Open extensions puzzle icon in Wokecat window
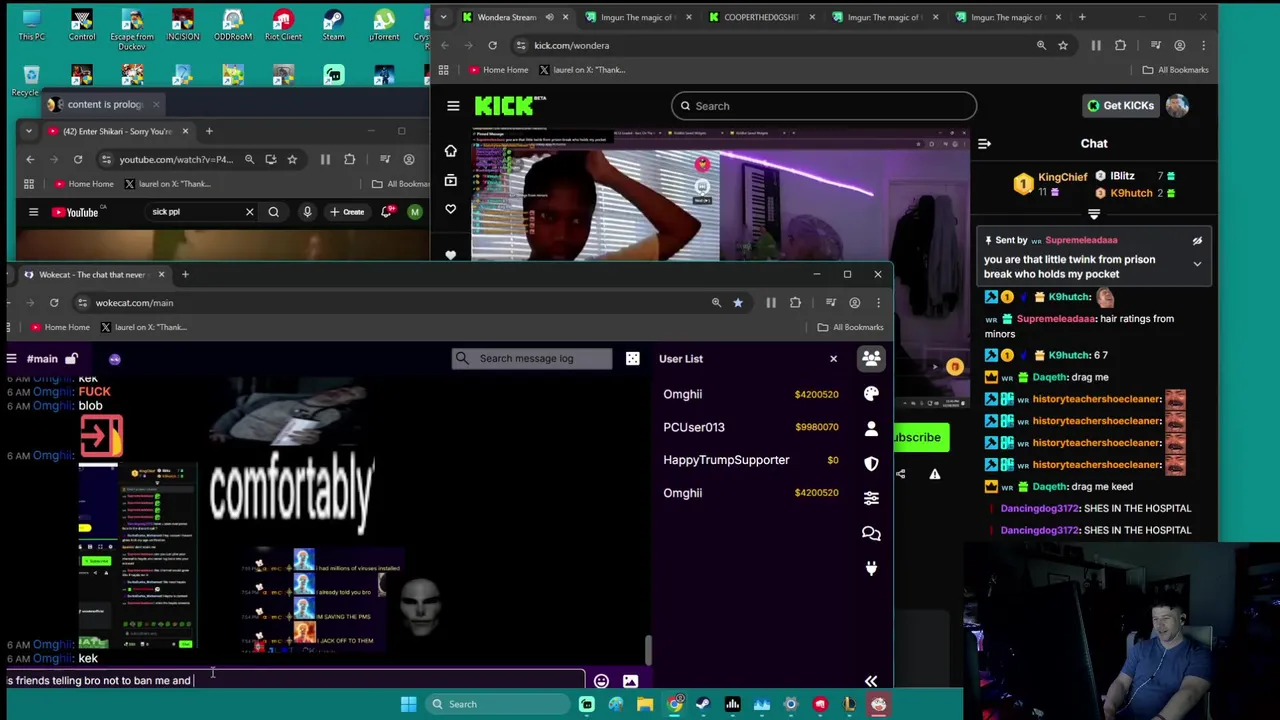 click(795, 302)
